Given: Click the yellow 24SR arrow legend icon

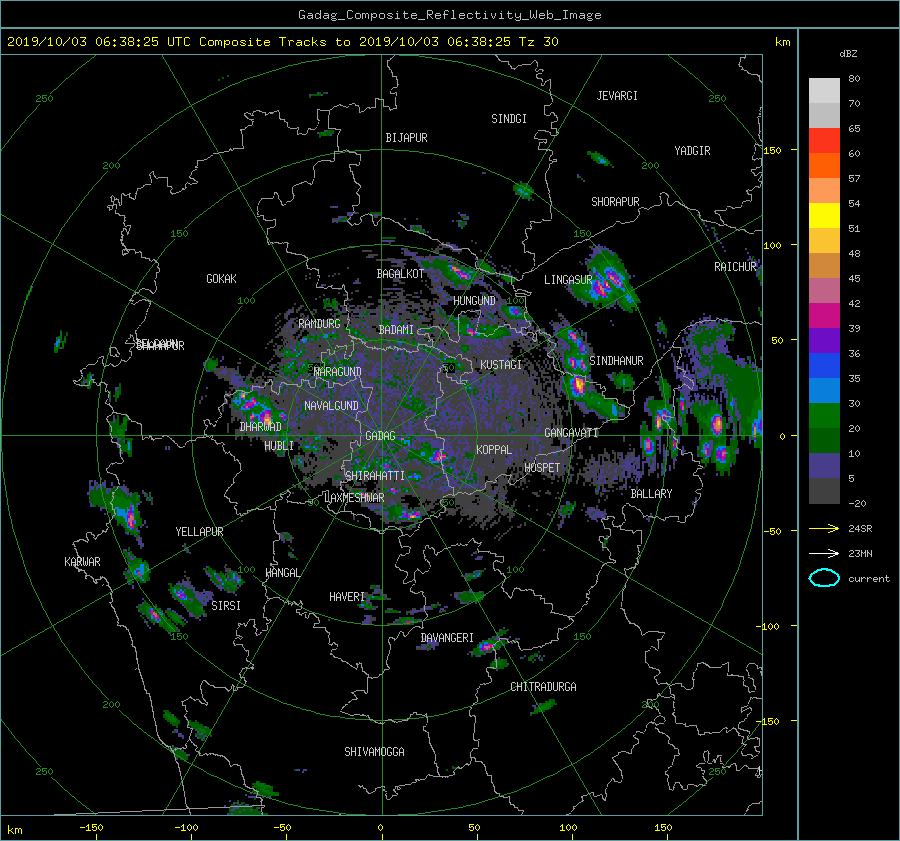Looking at the screenshot, I should tap(824, 528).
